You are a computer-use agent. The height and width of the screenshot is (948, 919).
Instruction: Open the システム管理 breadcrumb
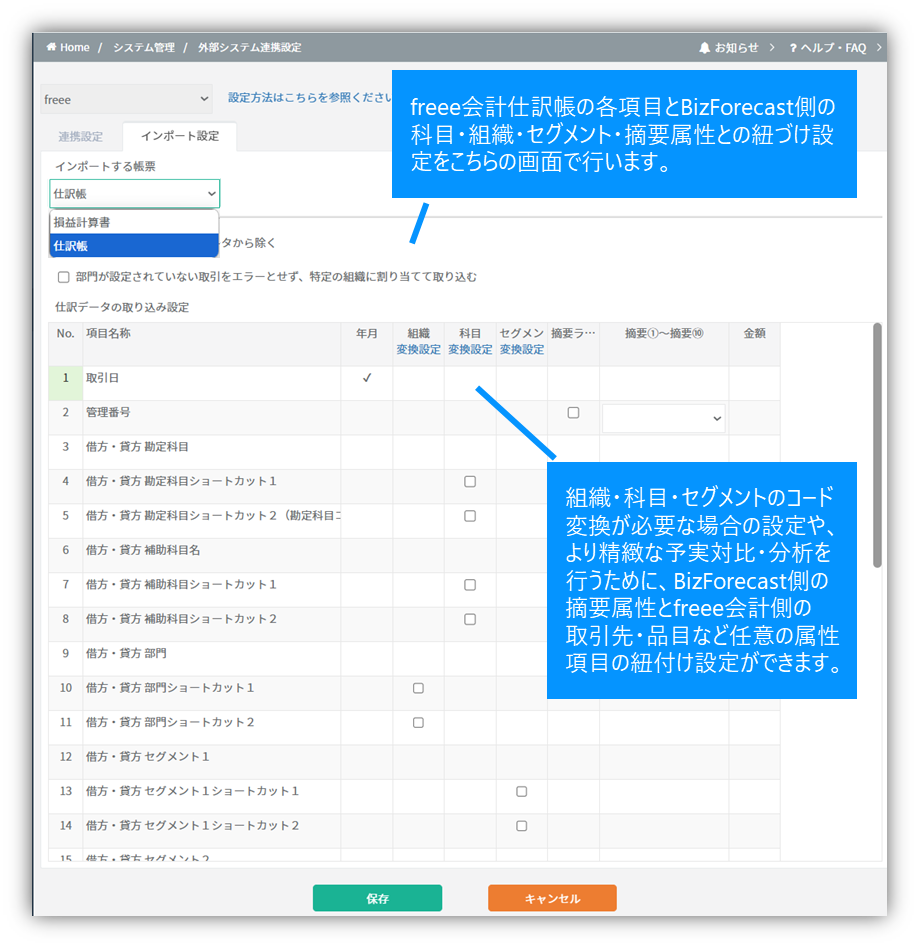coord(144,47)
